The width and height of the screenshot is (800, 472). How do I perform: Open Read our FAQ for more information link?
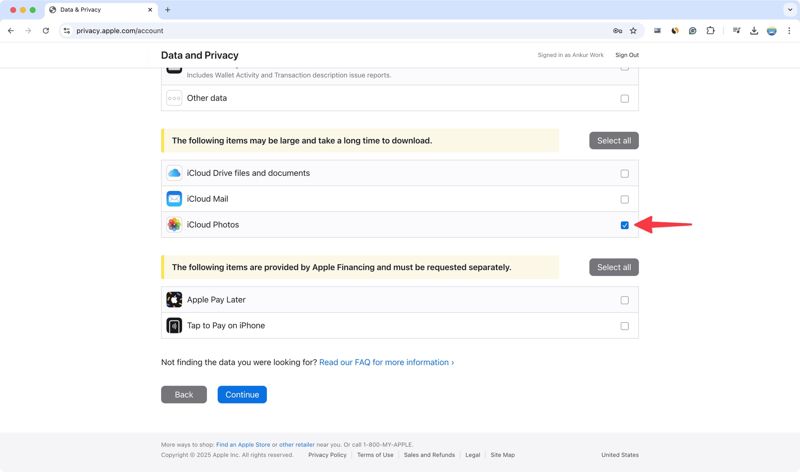386,362
